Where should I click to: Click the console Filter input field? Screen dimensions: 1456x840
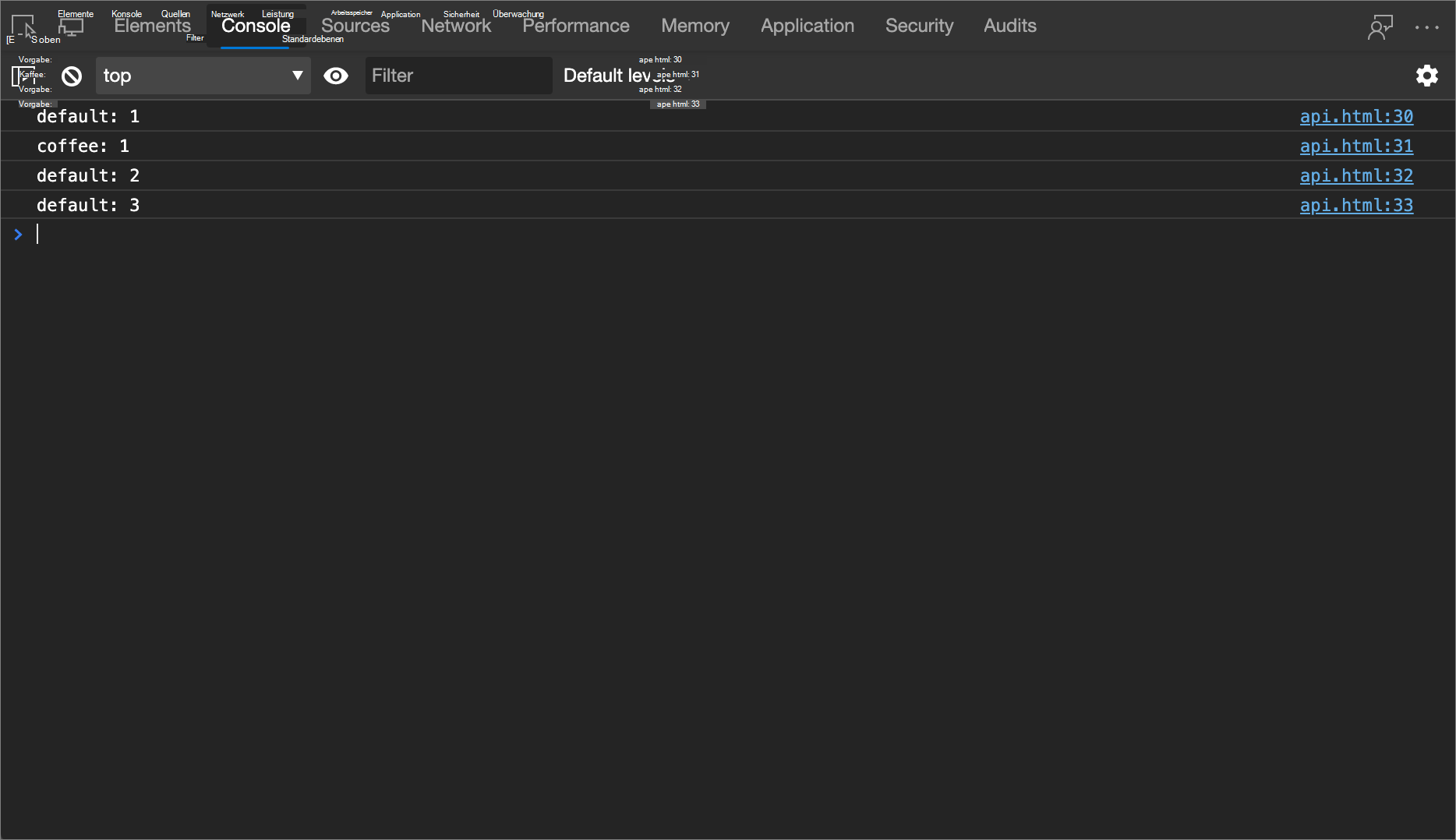(458, 76)
